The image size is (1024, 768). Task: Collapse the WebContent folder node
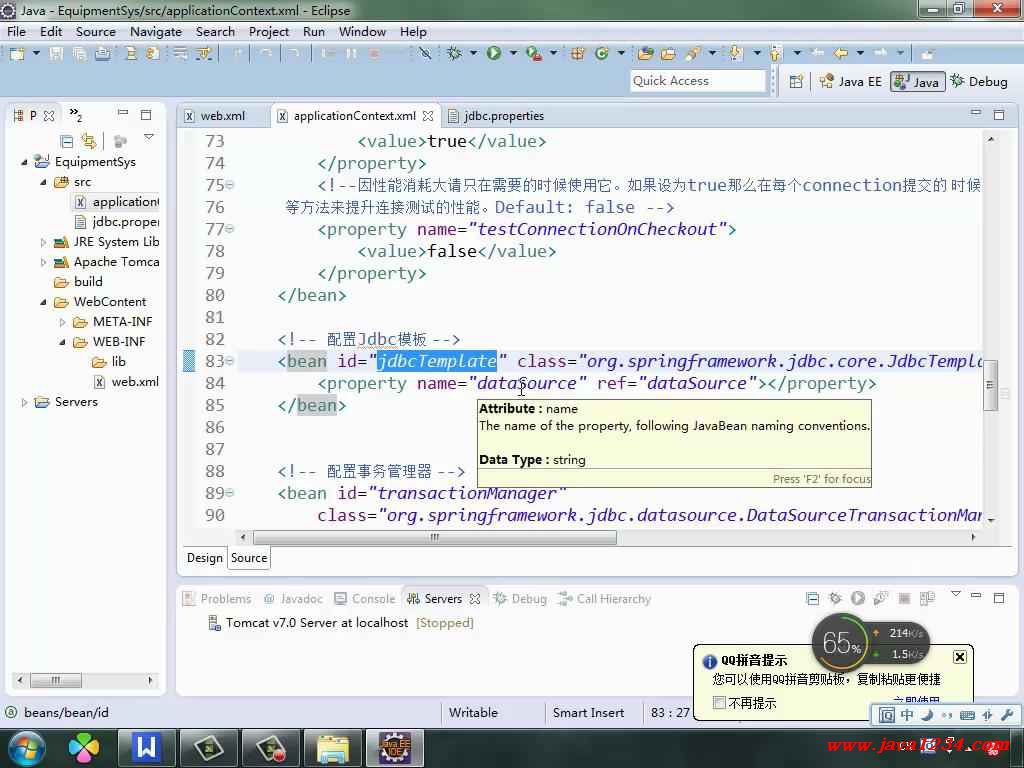click(43, 302)
